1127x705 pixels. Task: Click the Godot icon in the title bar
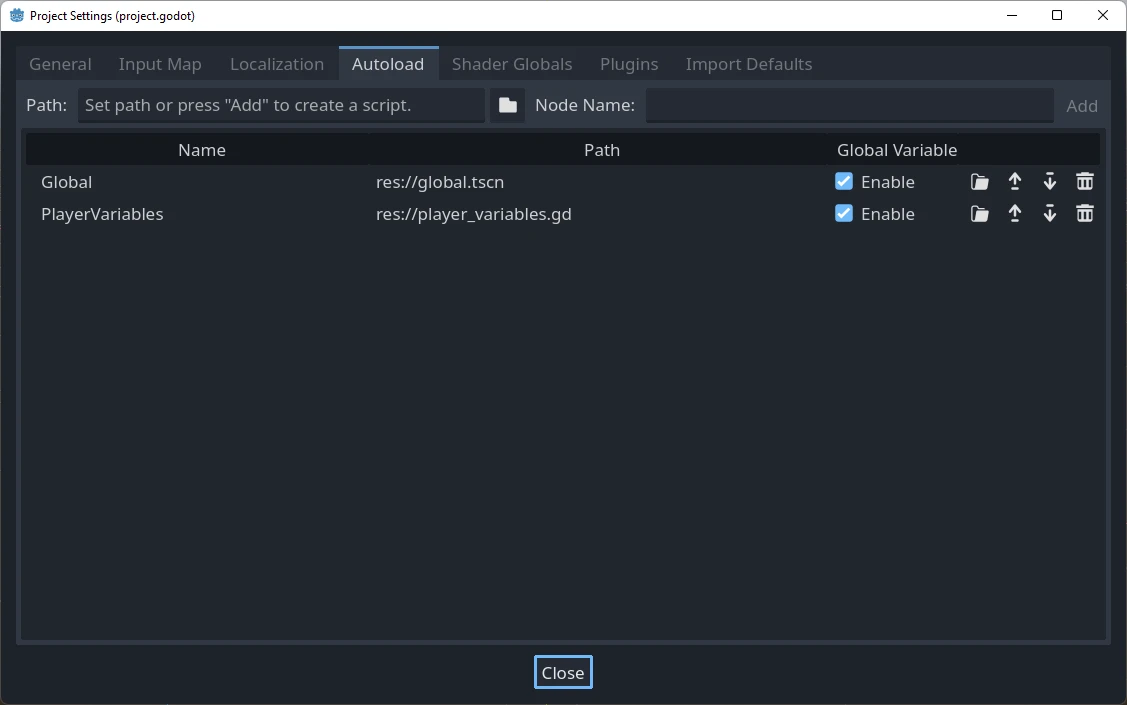16,15
